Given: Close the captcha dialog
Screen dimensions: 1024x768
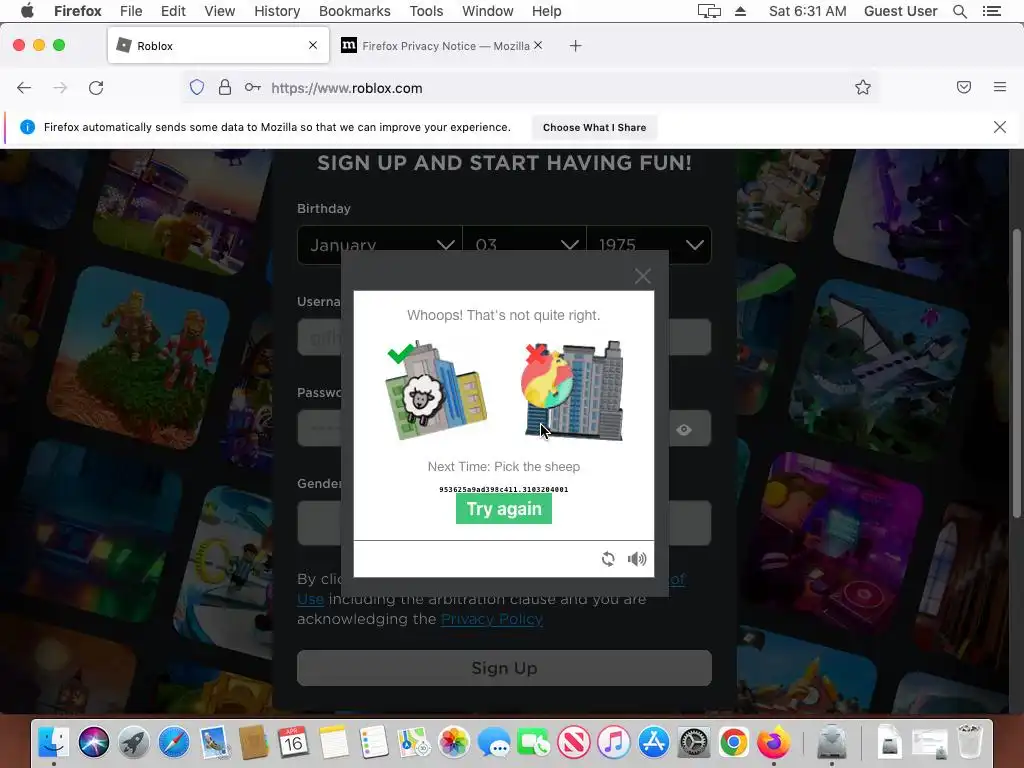Looking at the screenshot, I should point(643,276).
